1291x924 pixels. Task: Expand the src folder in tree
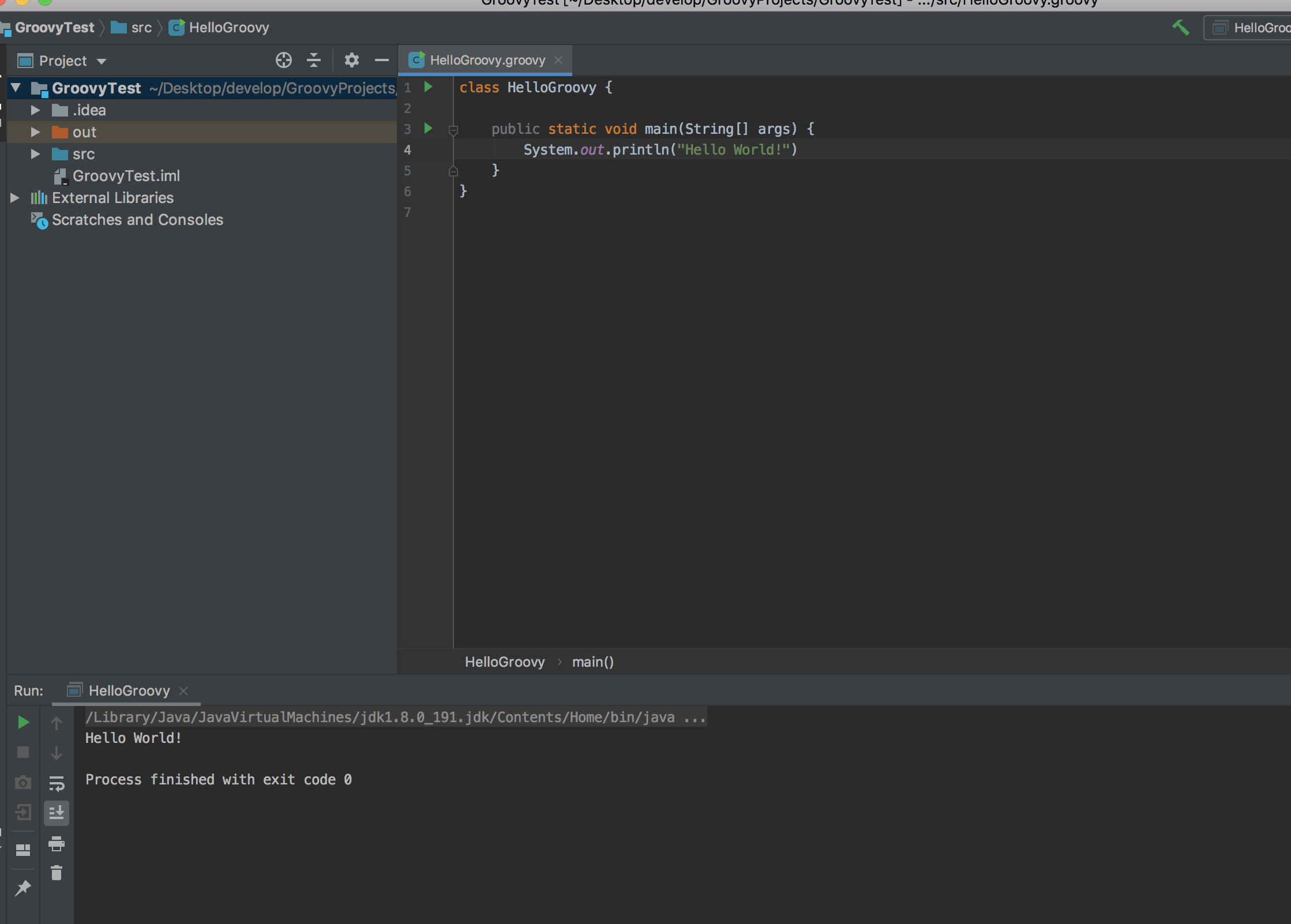pyautogui.click(x=35, y=154)
